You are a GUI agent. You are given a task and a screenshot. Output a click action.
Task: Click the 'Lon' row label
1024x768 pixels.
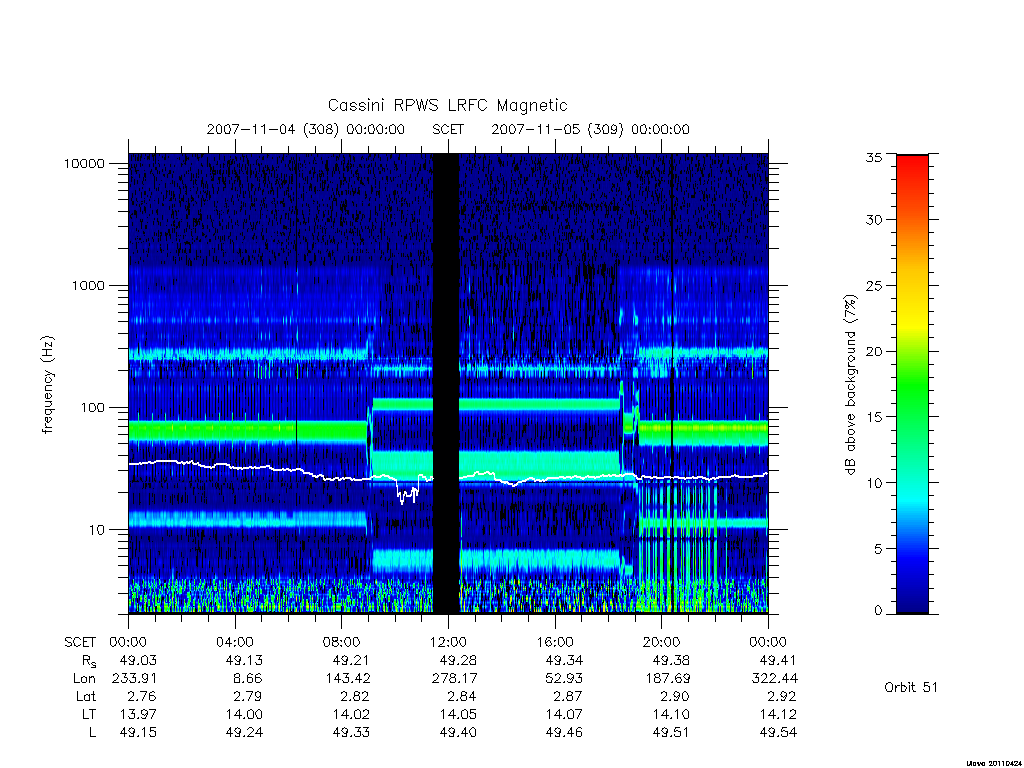[x=84, y=679]
